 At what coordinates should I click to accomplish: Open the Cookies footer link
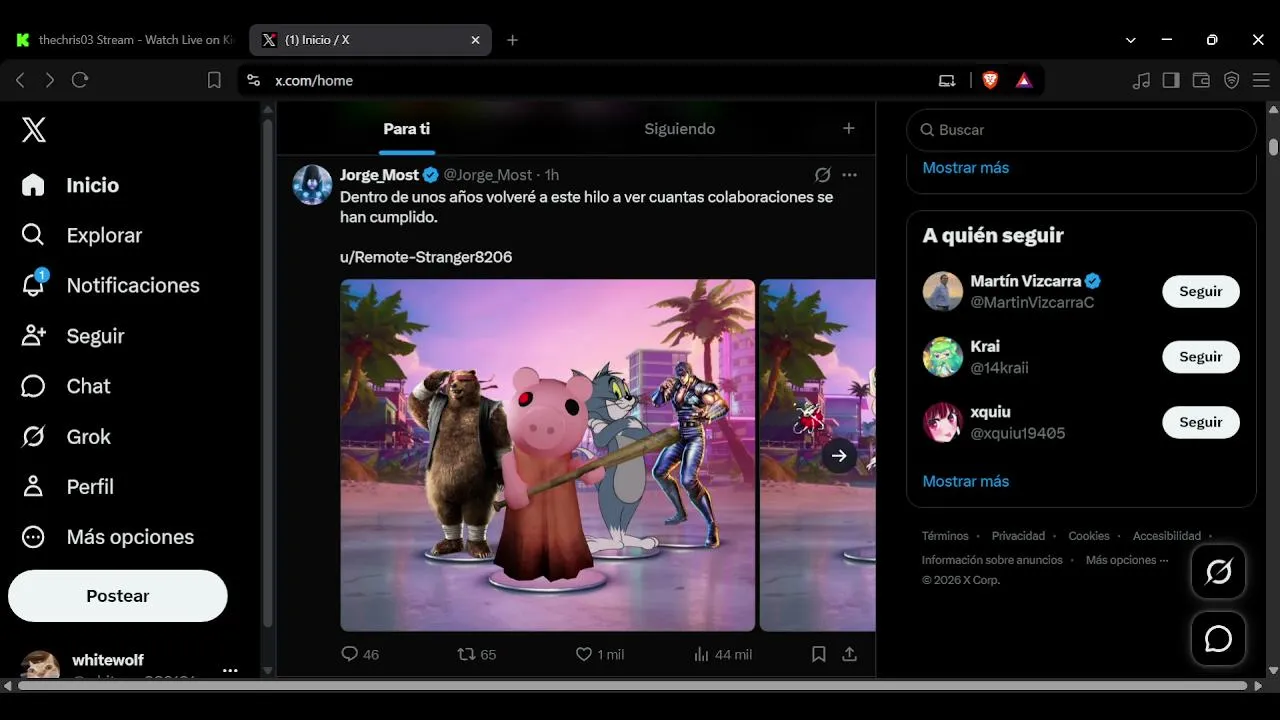(1089, 536)
